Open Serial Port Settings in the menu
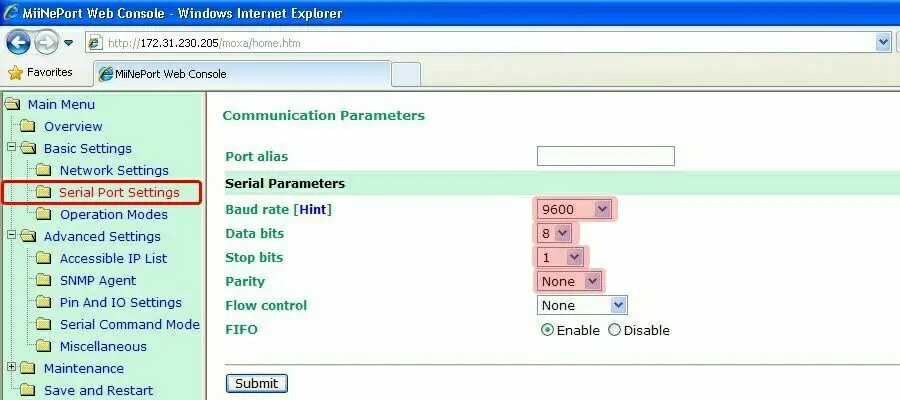The width and height of the screenshot is (900, 400). pyautogui.click(x=119, y=192)
